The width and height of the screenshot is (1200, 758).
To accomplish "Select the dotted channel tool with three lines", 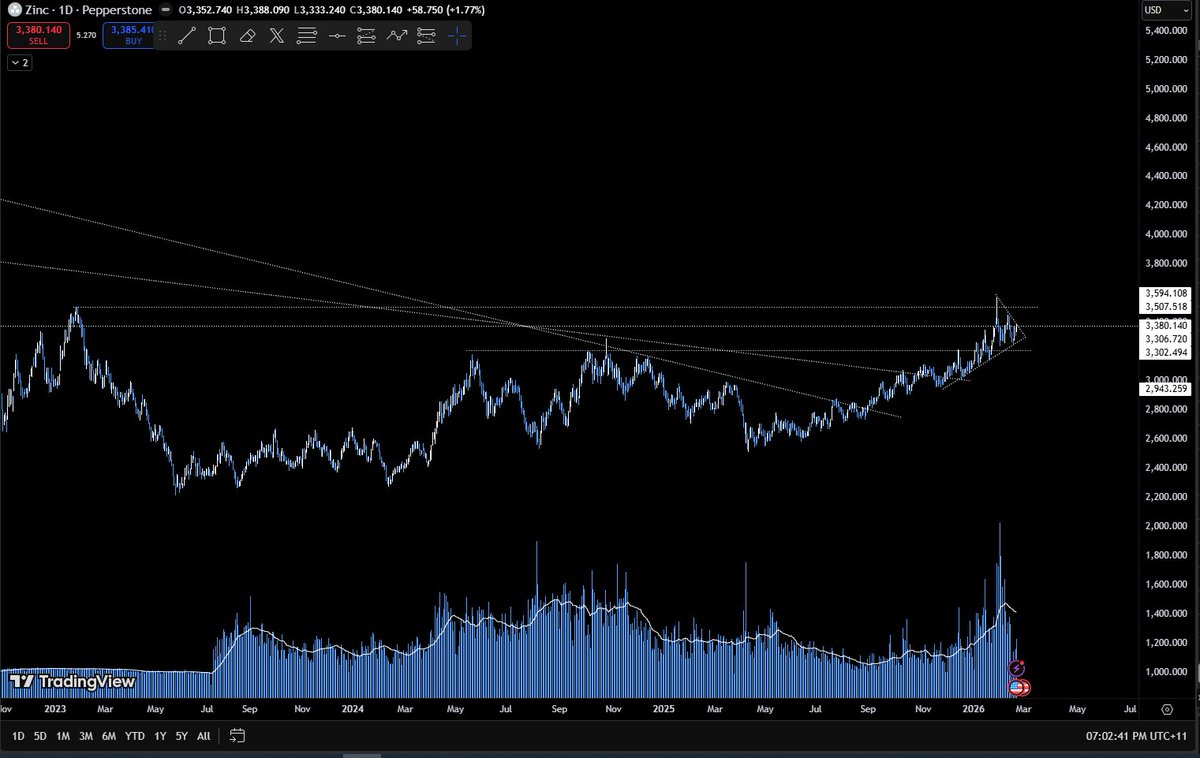I will point(367,36).
